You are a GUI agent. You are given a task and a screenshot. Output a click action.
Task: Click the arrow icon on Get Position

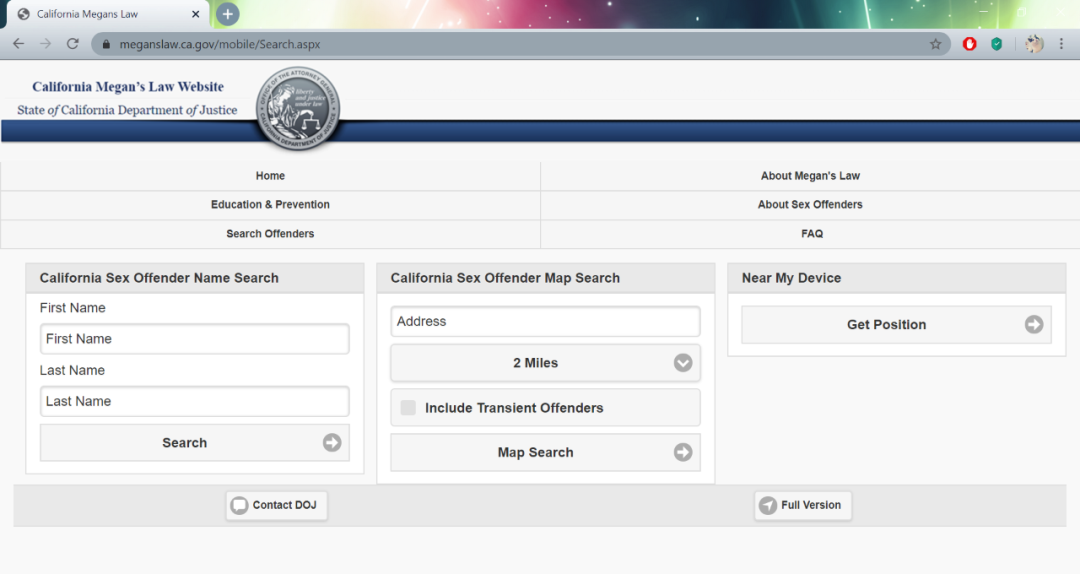1033,325
